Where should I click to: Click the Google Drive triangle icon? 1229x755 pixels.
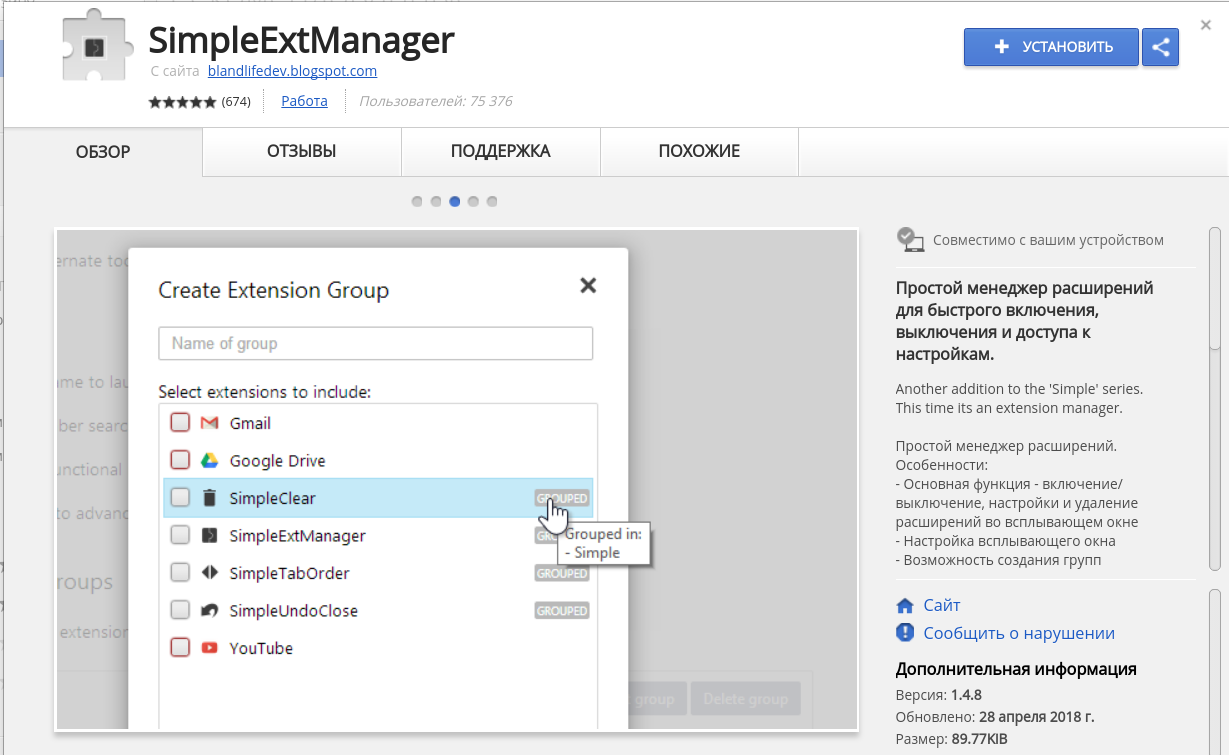(209, 461)
